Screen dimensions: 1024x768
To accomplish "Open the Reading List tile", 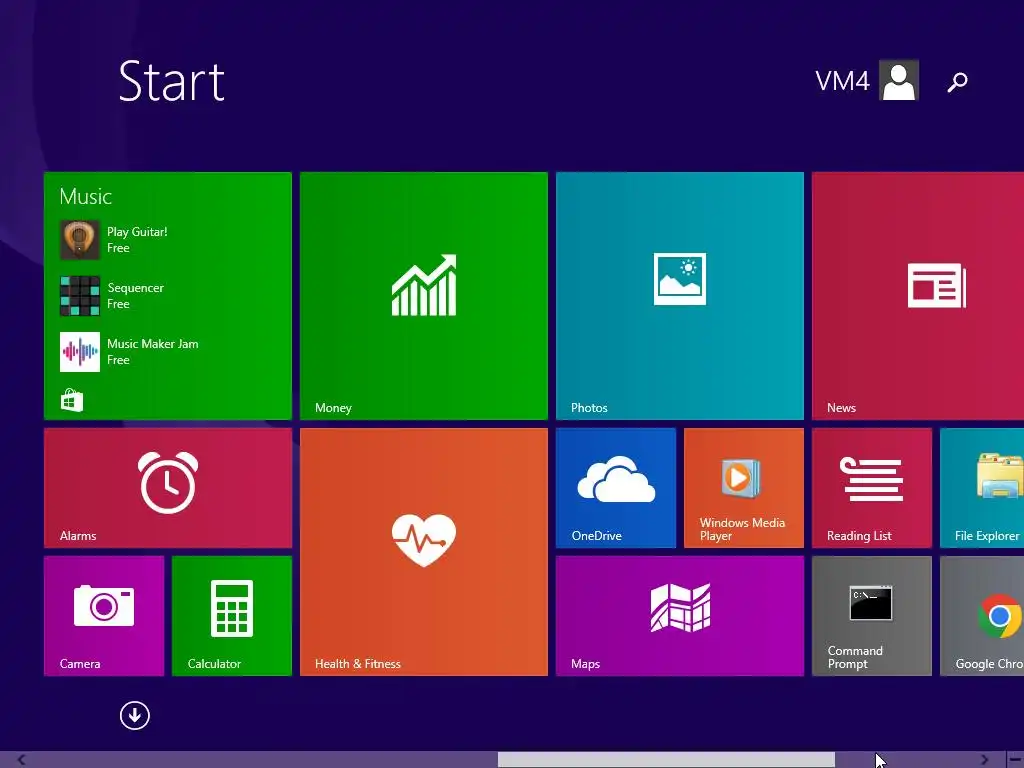I will pos(871,488).
